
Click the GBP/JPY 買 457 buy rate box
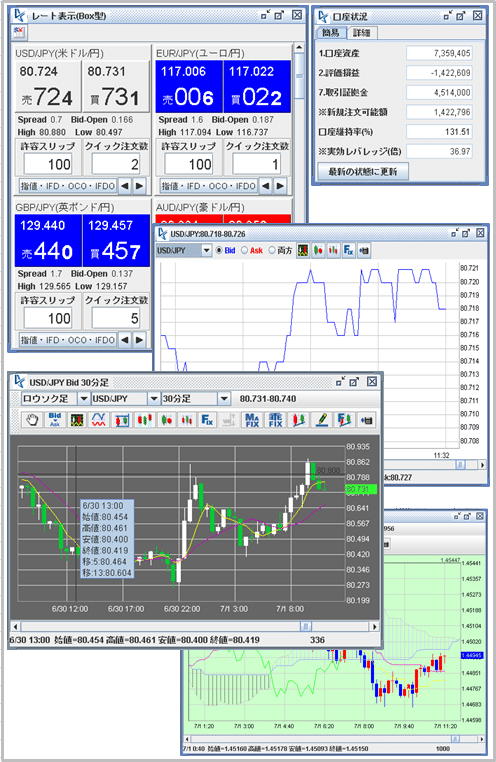pyautogui.click(x=116, y=241)
